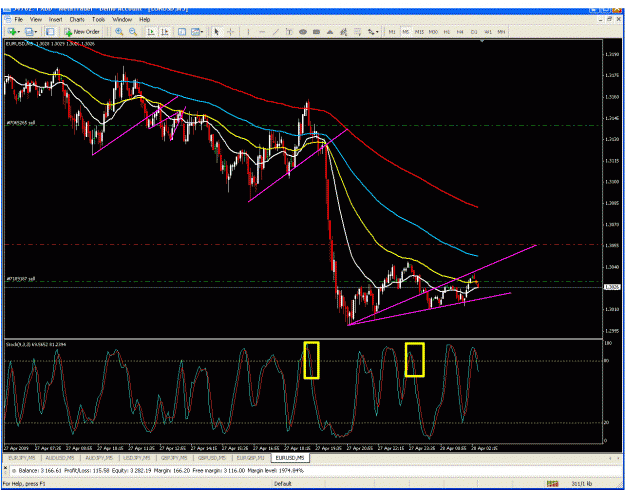Viewport: 625px width, 490px height.
Task: Select the Crosshair tool
Action: (x=231, y=32)
